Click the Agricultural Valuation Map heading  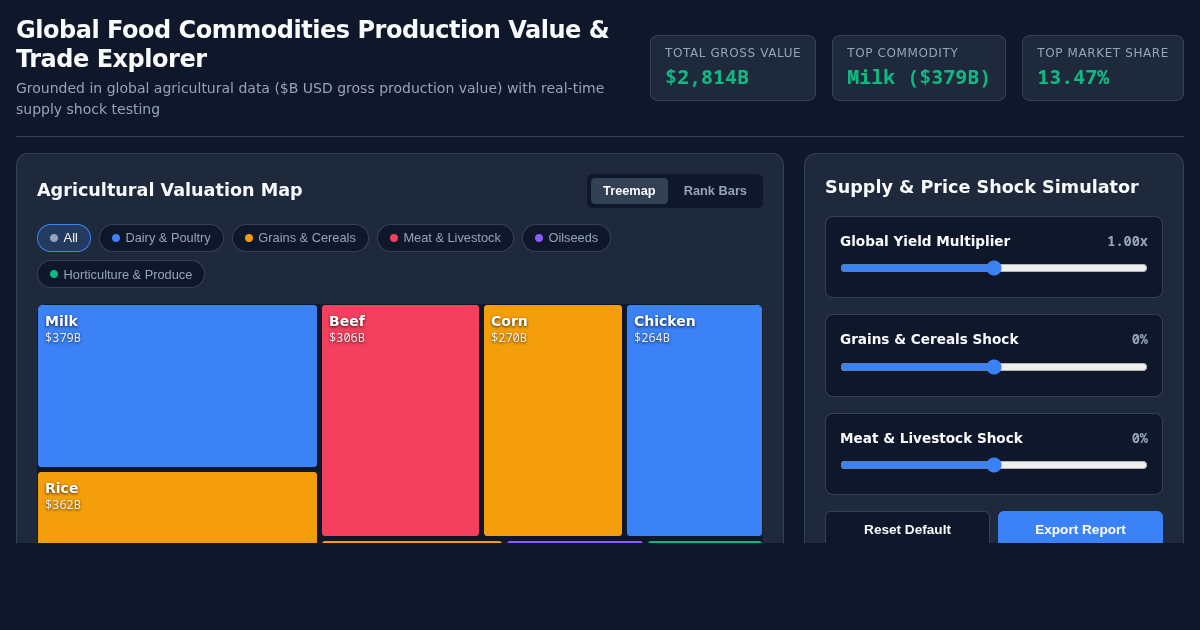[170, 190]
